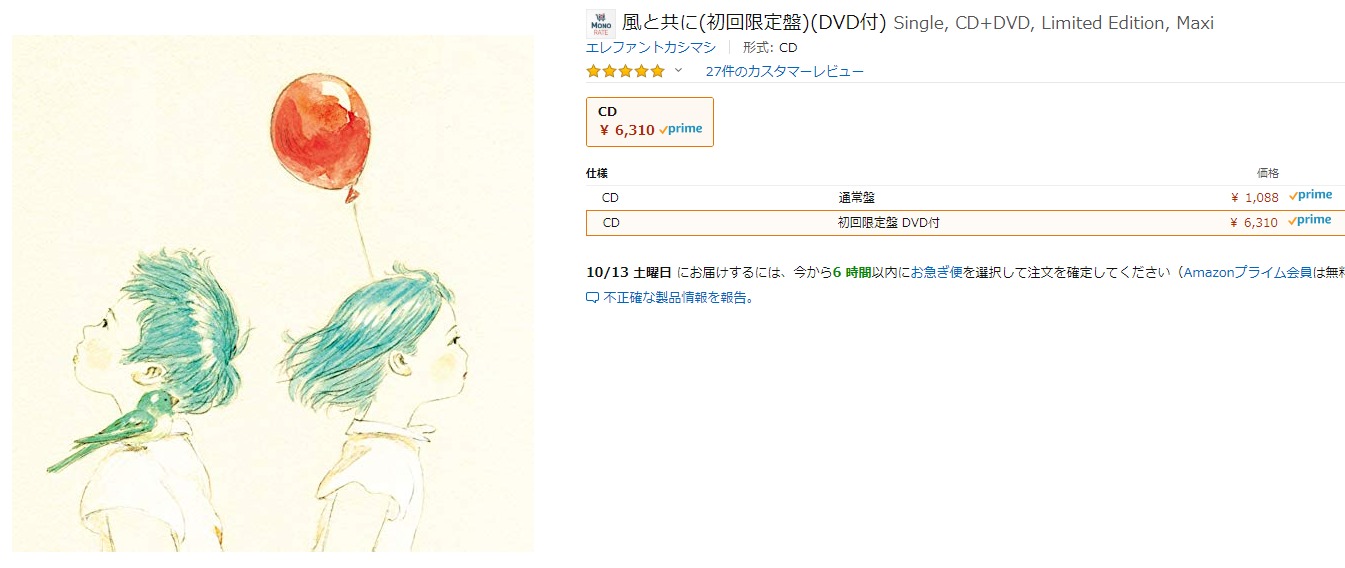This screenshot has height=568, width=1345.
Task: Open the 27件のカスタマーレビュー link
Action: 784,71
